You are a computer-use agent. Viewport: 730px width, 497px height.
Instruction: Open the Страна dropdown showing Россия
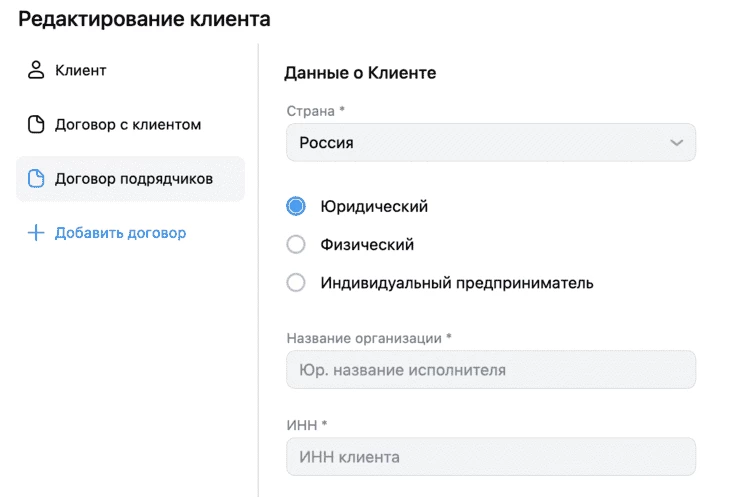click(491, 142)
